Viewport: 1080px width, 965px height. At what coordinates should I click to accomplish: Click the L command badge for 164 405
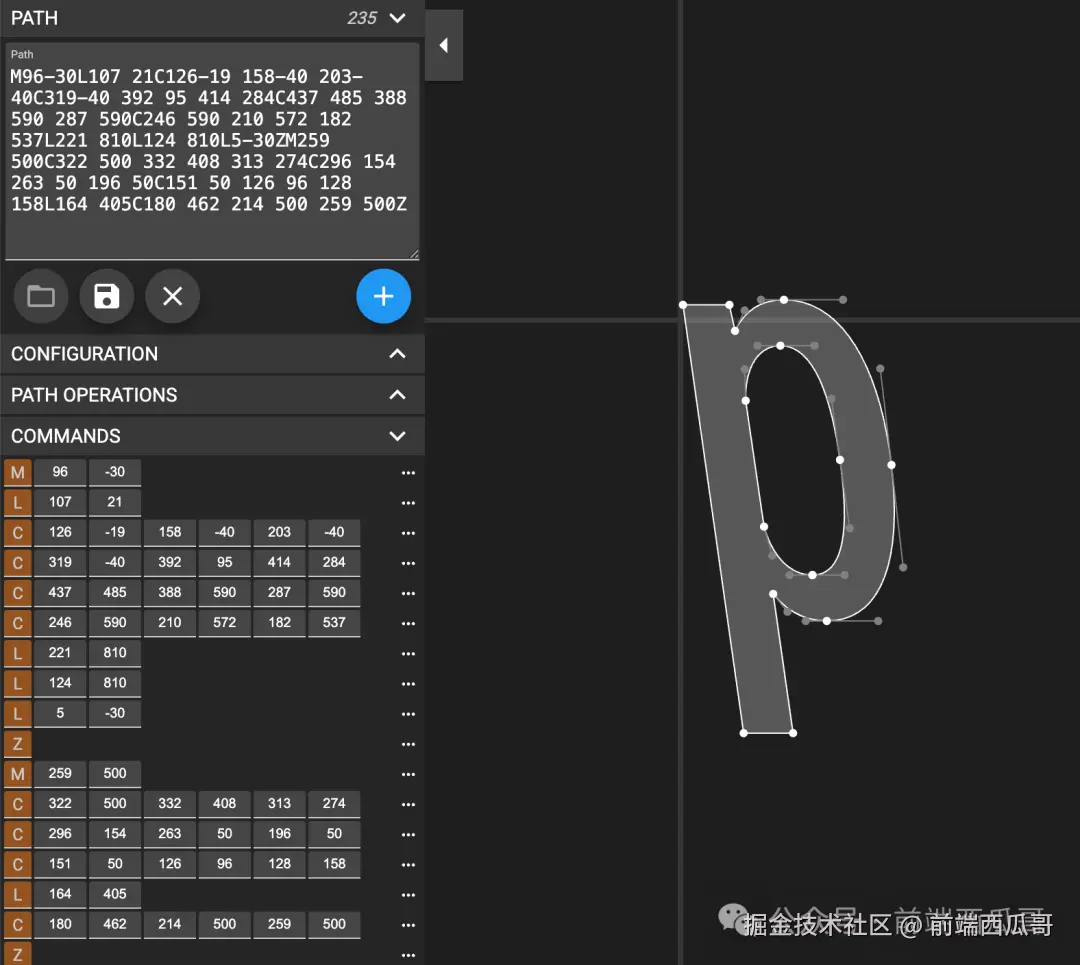point(18,895)
